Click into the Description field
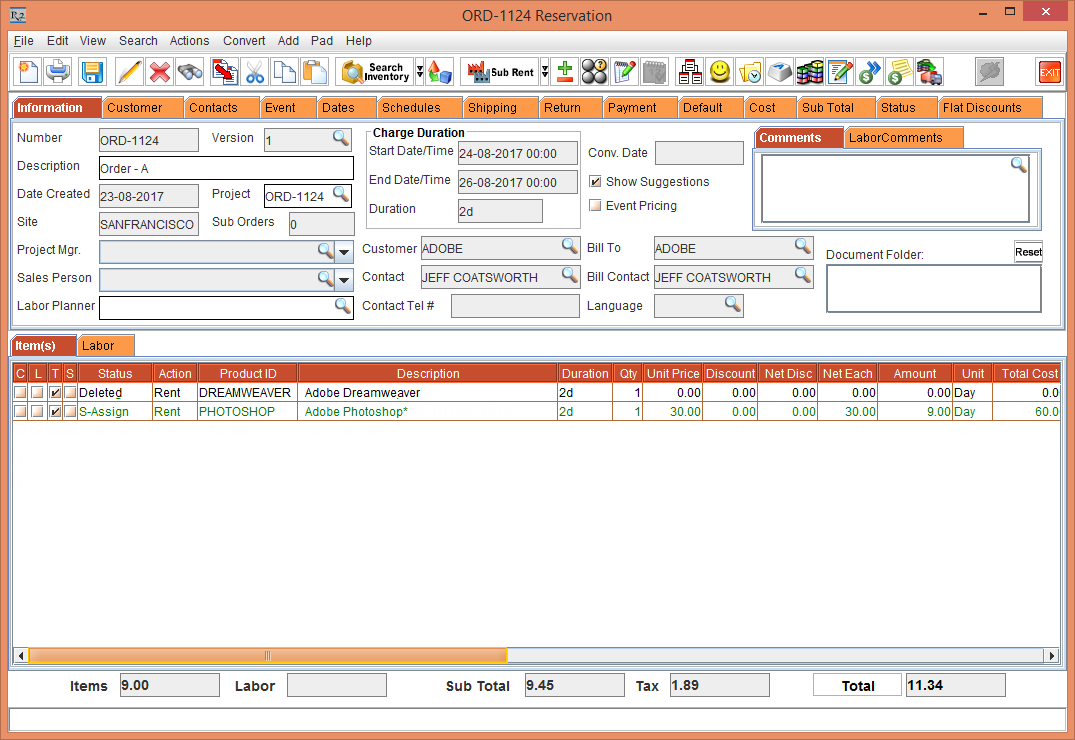This screenshot has height=740, width=1075. point(226,169)
